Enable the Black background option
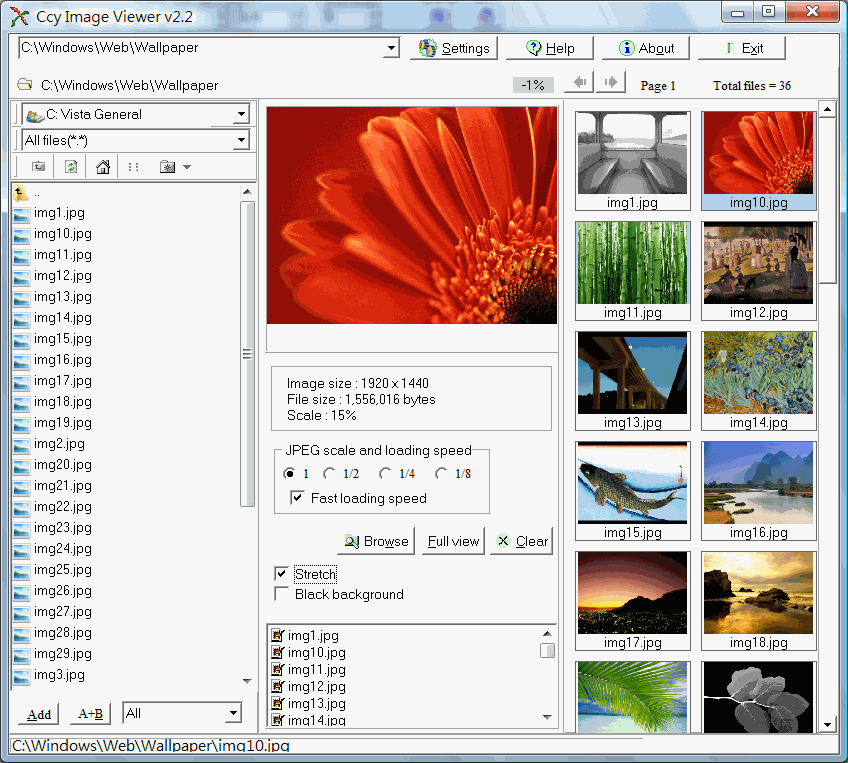The width and height of the screenshot is (848, 763). tap(282, 594)
